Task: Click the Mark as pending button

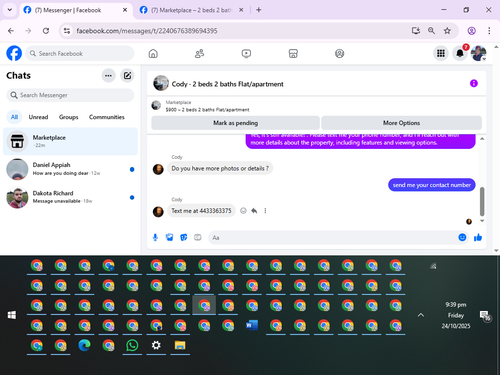Action: pyautogui.click(x=235, y=123)
